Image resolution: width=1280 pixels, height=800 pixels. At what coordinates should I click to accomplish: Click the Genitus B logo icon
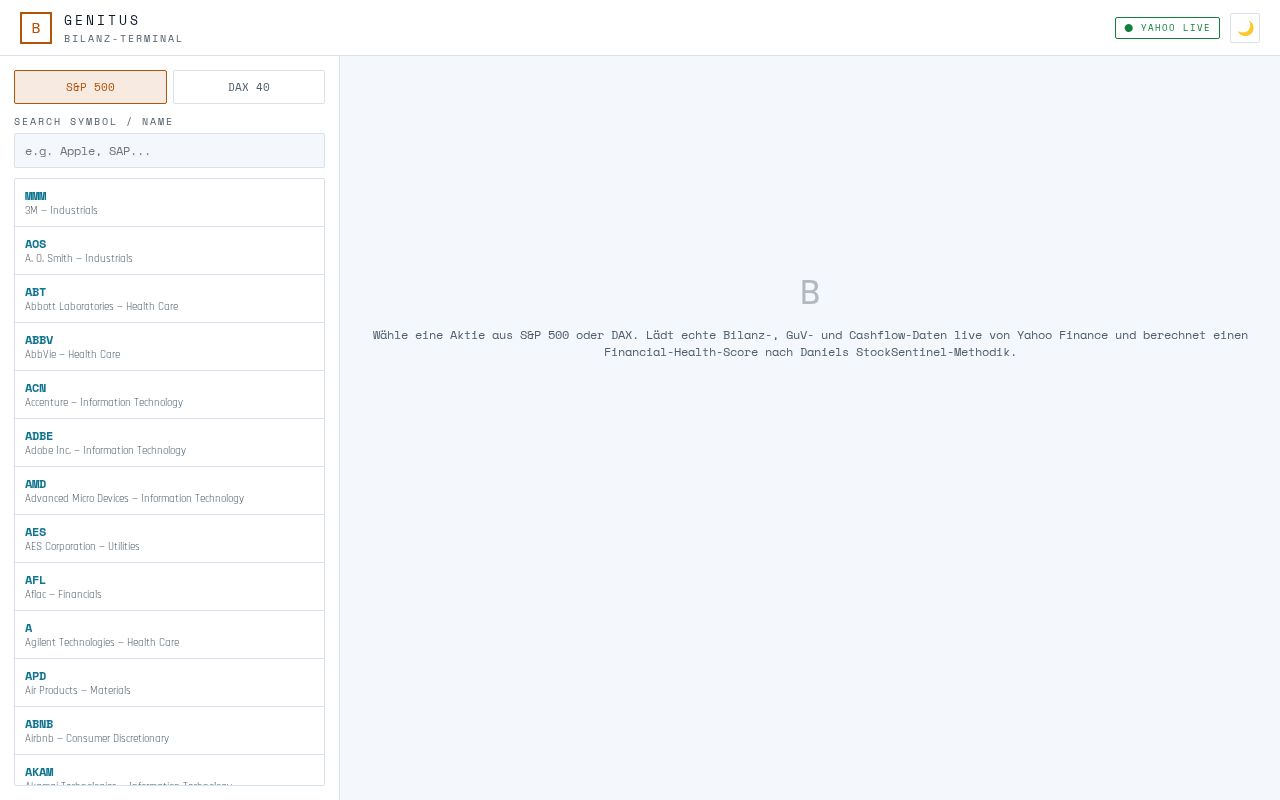(36, 28)
